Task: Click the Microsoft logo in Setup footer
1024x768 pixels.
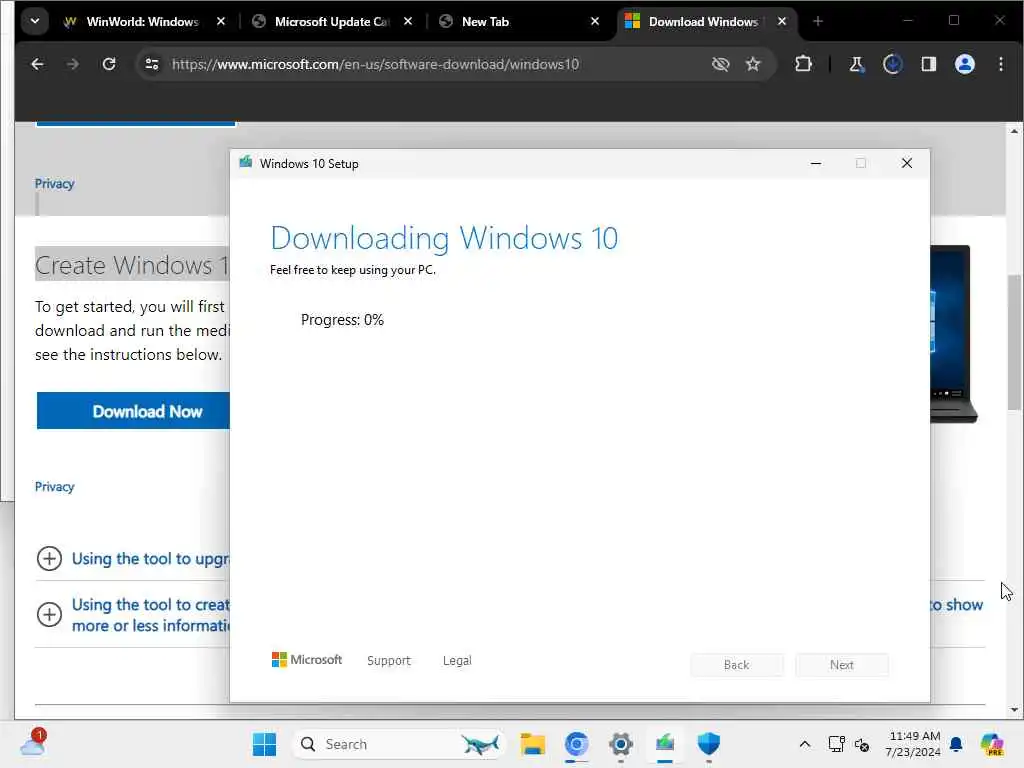Action: (x=306, y=660)
